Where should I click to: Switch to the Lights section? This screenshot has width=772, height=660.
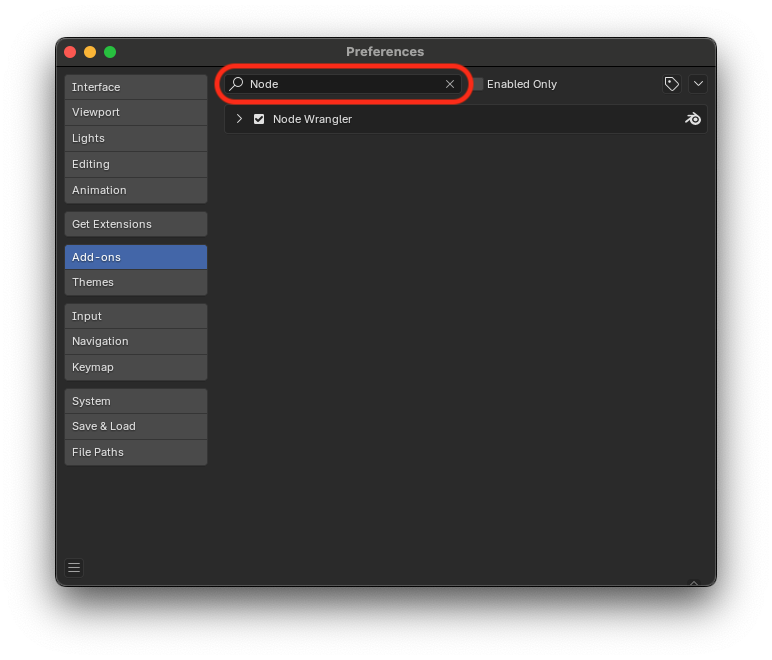click(x=136, y=138)
